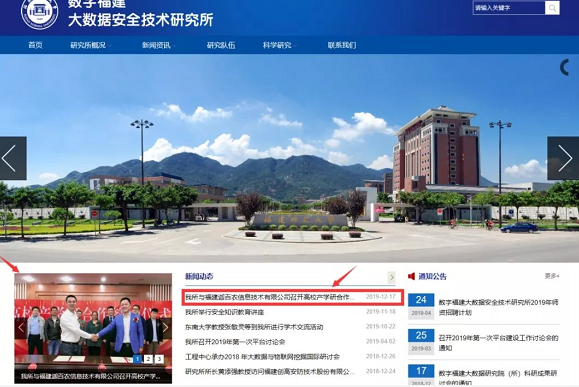Viewport: 579px width, 387px height.
Task: Click the 通知公告 section heading
Action: click(x=432, y=276)
